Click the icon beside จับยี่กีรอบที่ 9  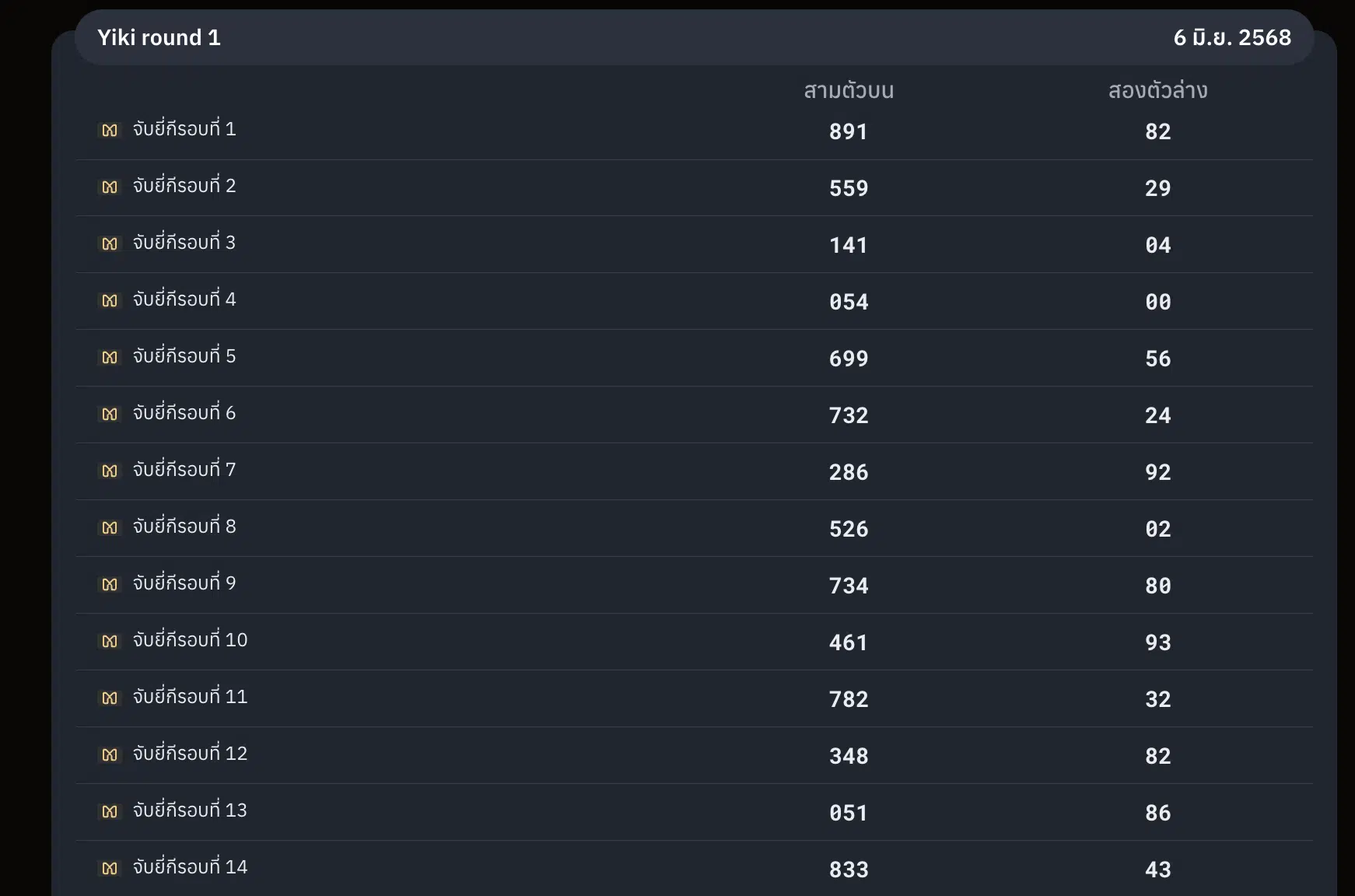(110, 585)
